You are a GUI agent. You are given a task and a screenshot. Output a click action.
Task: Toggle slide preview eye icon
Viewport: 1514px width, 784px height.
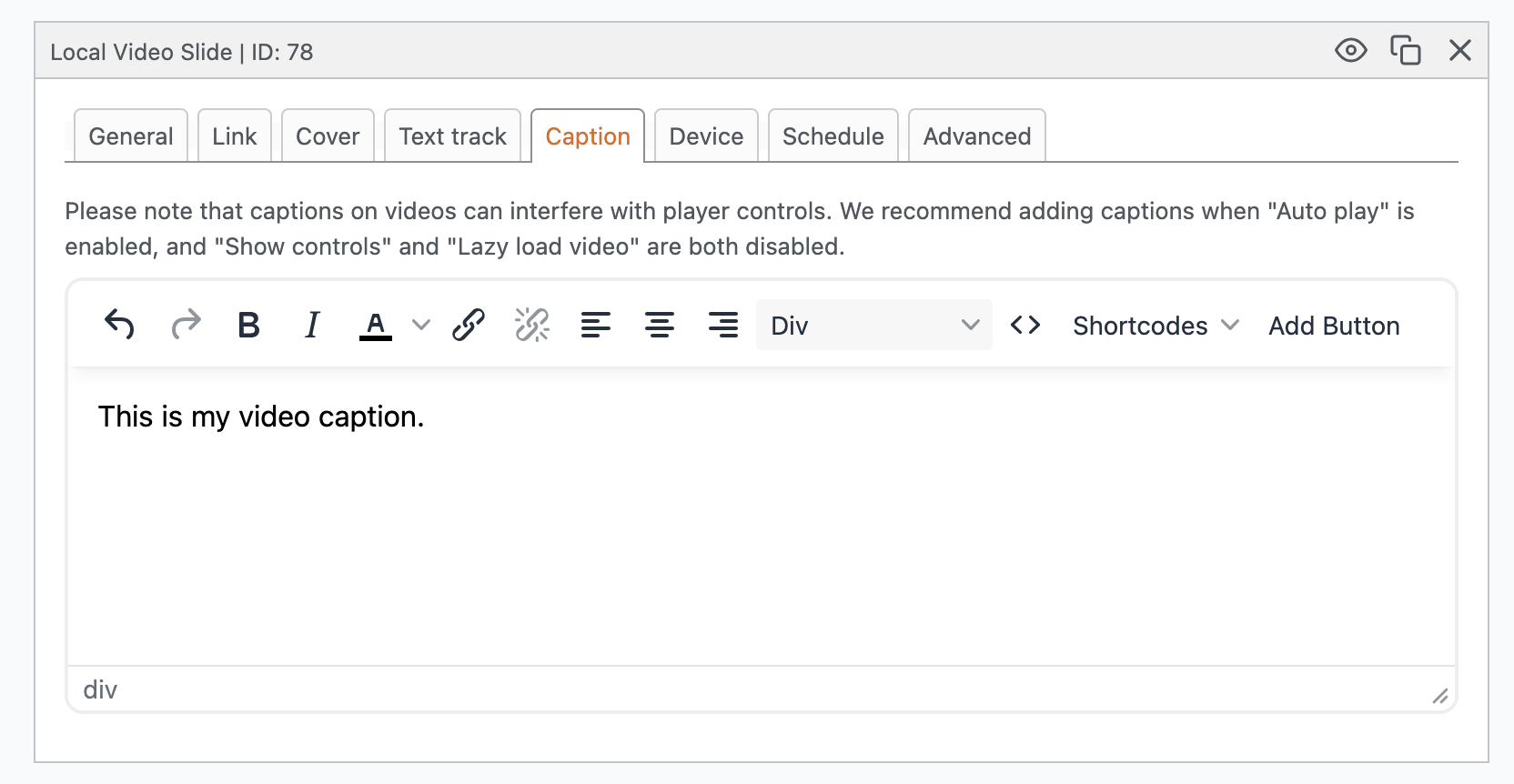1350,51
